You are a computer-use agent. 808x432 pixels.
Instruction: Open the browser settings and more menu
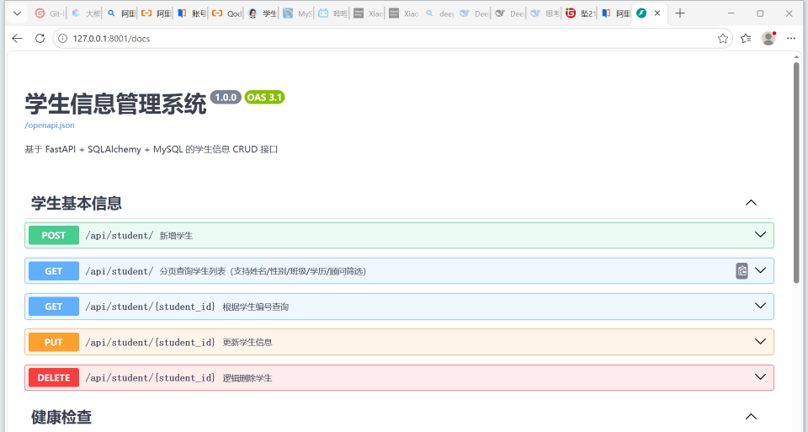pyautogui.click(x=791, y=38)
